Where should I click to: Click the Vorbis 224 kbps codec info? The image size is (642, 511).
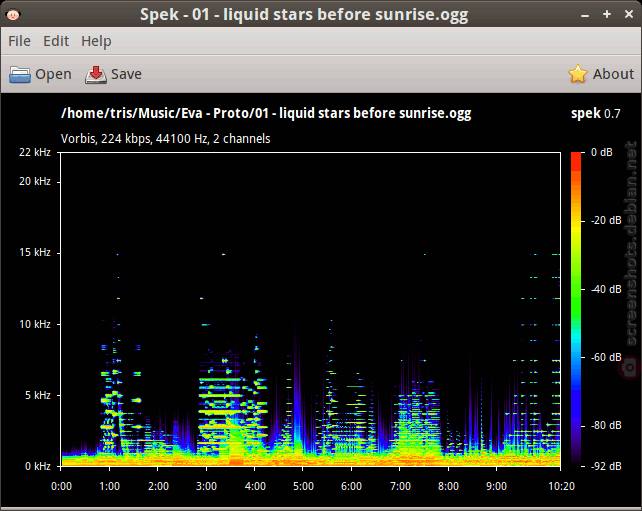click(165, 139)
